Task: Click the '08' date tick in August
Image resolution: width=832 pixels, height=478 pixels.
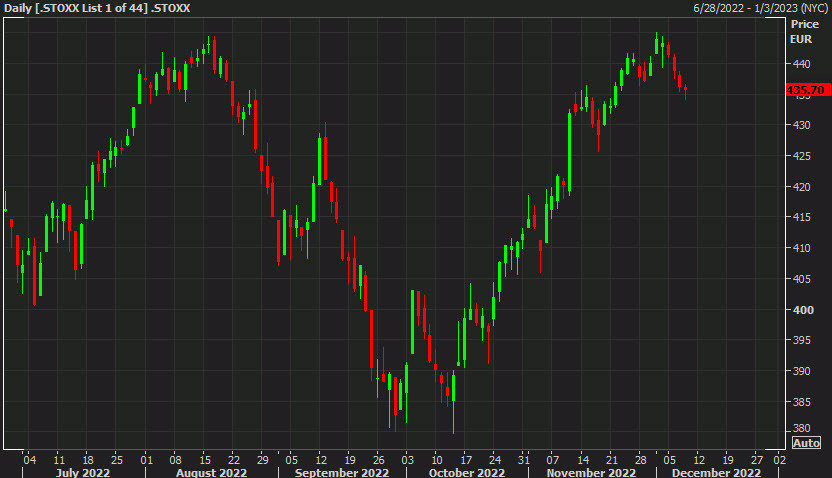Action: pos(175,460)
